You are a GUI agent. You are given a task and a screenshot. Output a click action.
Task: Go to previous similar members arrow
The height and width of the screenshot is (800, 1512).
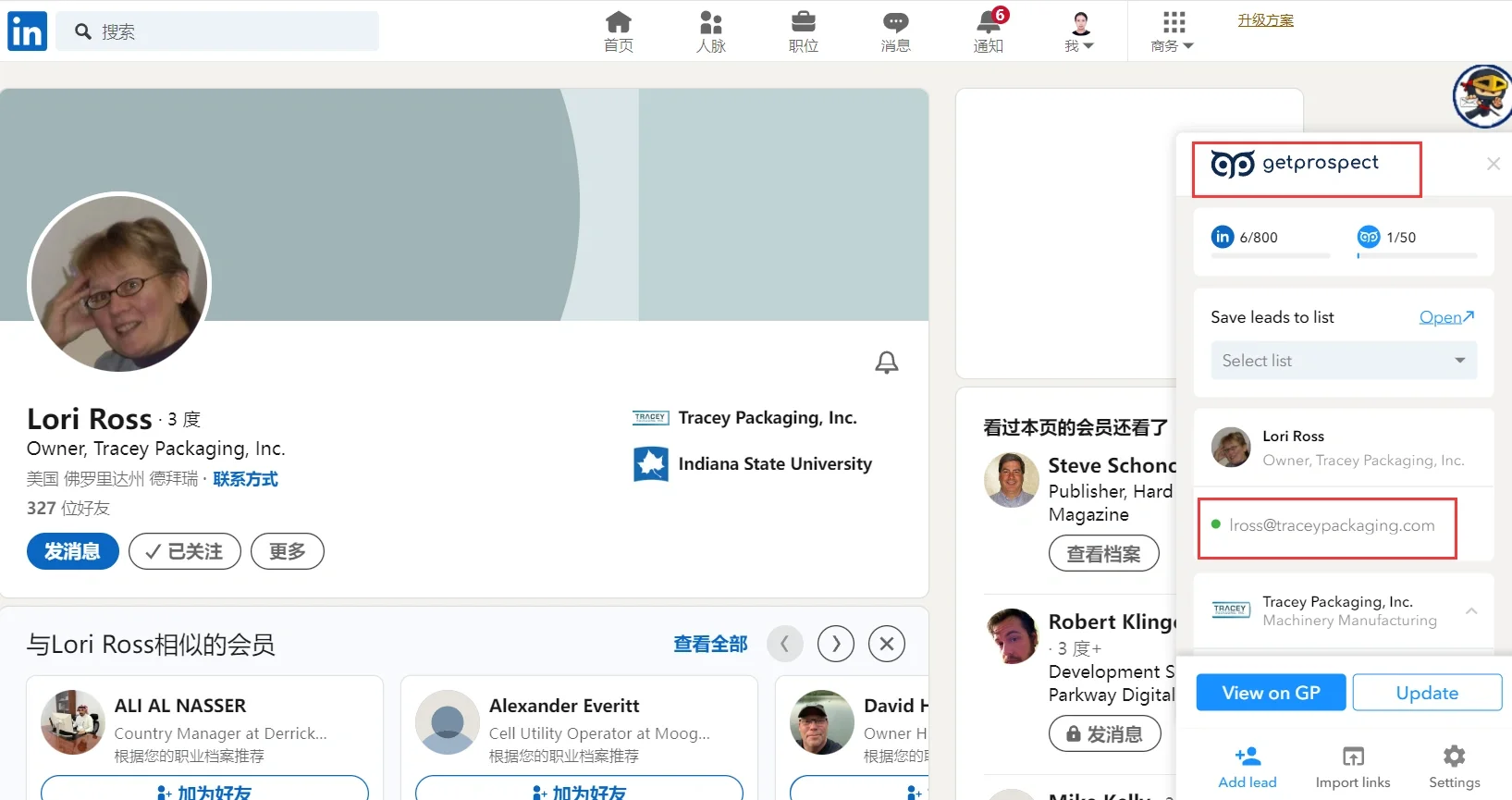click(785, 644)
